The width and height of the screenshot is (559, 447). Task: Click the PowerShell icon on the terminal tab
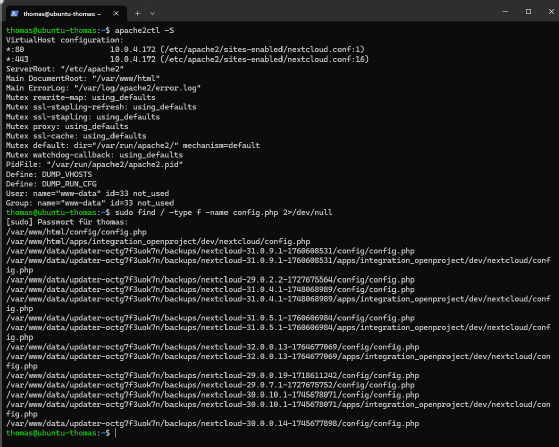click(x=14, y=14)
